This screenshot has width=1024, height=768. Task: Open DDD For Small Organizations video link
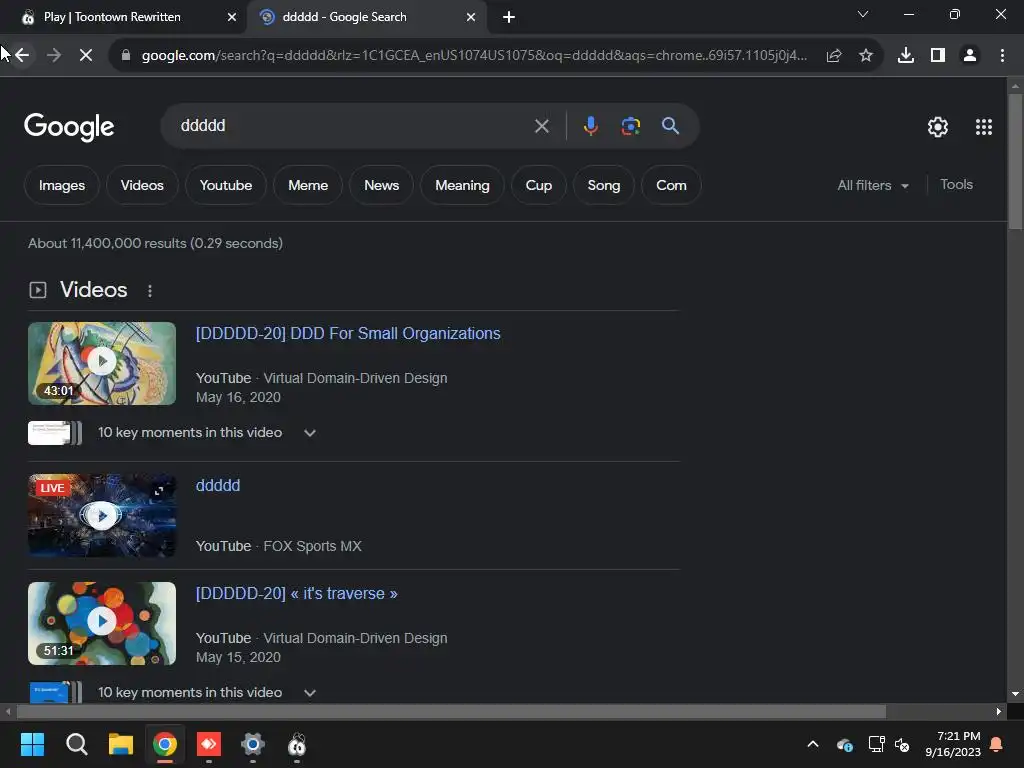point(348,334)
